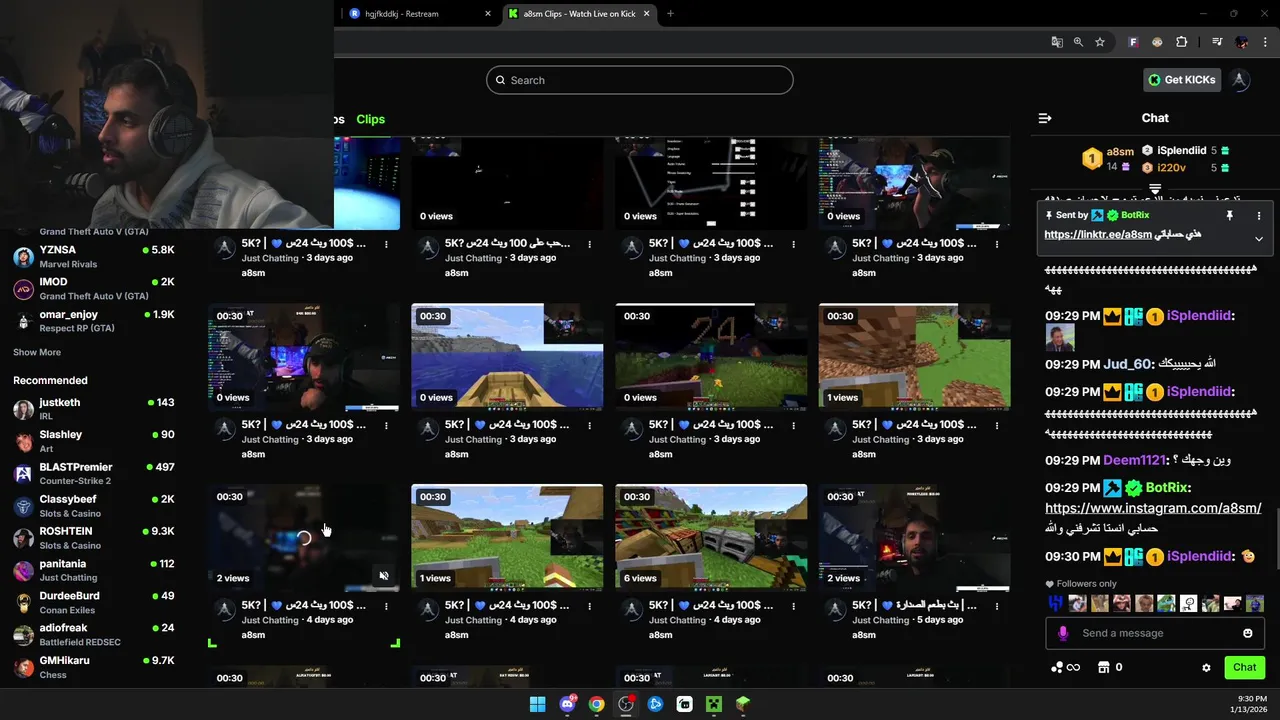Viewport: 1280px width, 720px height.
Task: Open recommended channel Classybeef
Action: click(x=94, y=505)
